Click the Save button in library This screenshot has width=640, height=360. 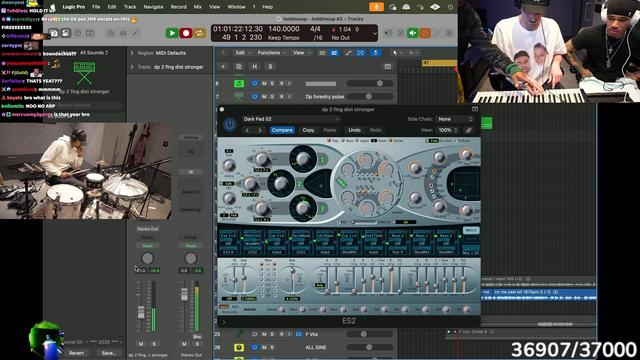[109, 353]
